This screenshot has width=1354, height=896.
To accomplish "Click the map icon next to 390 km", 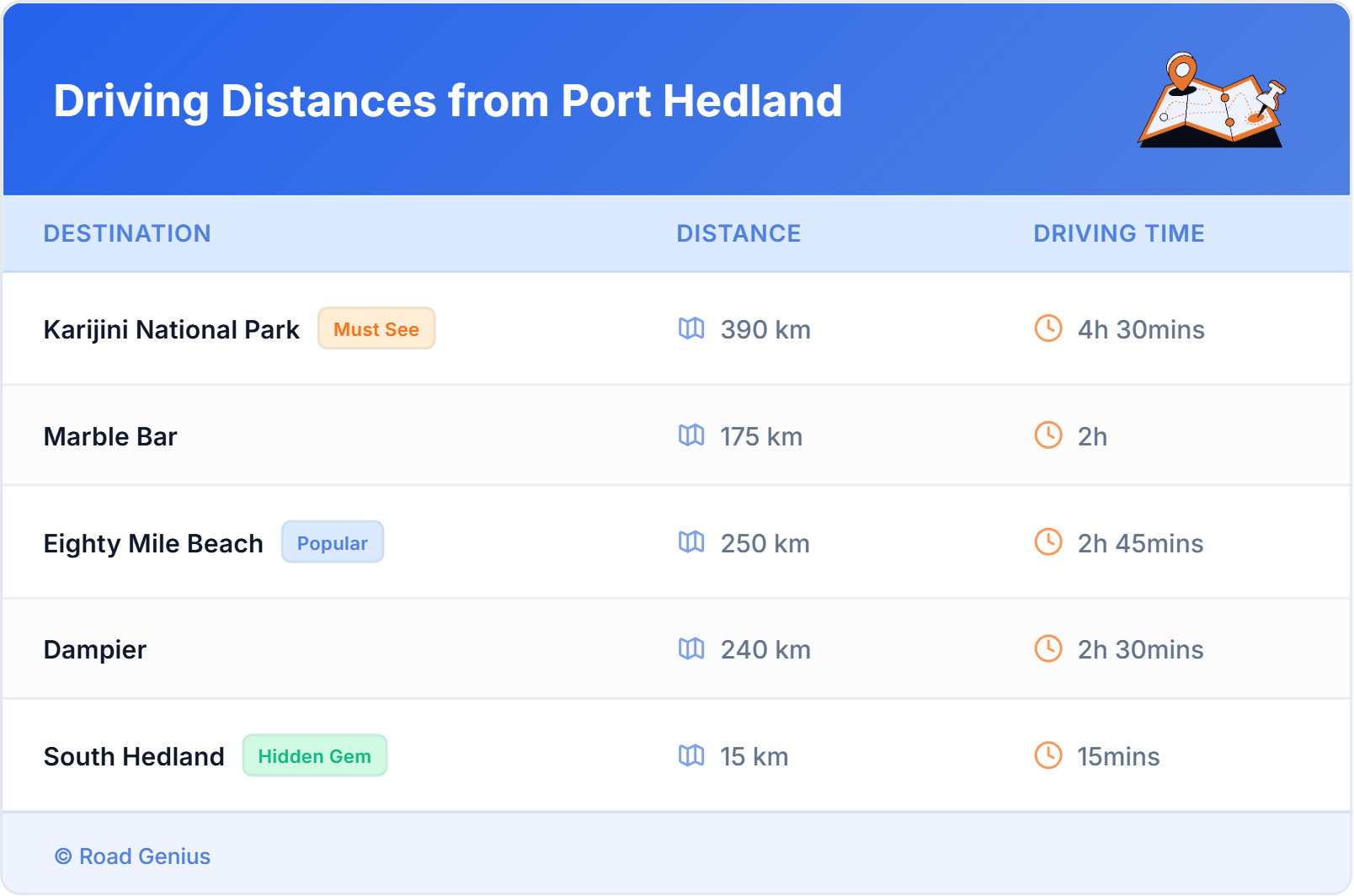I will 691,329.
